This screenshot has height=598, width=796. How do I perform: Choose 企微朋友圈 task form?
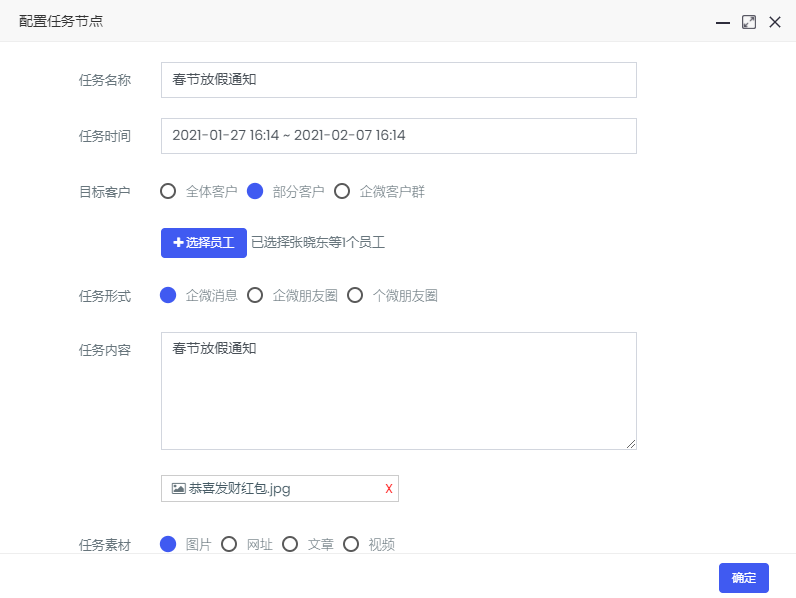pyautogui.click(x=255, y=295)
